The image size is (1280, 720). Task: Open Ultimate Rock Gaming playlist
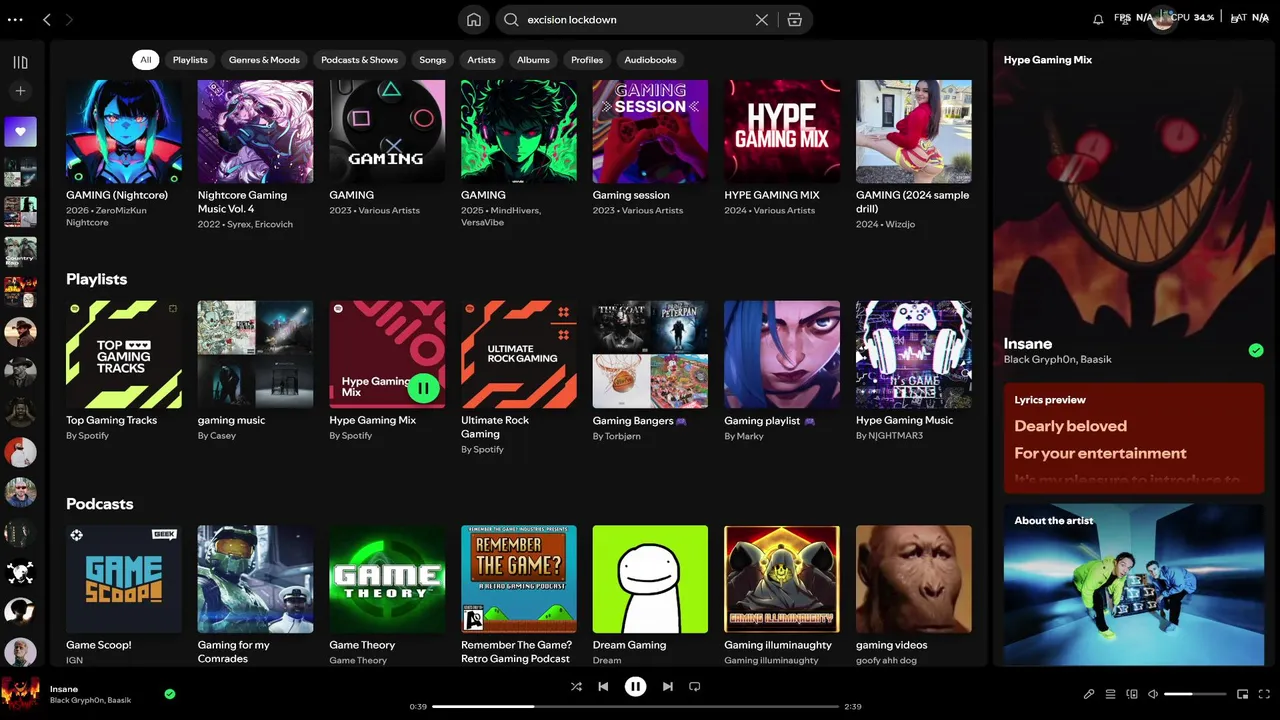(519, 354)
